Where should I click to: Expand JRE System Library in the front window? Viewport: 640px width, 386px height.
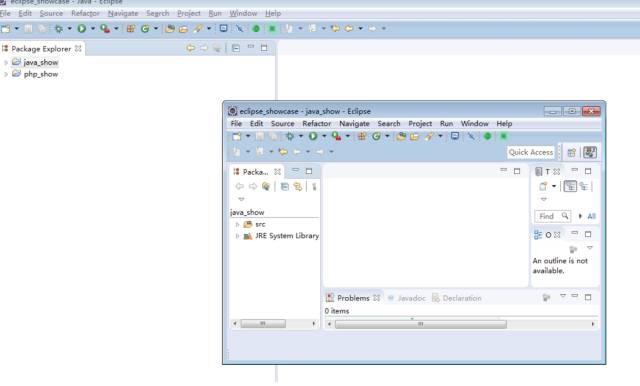237,236
